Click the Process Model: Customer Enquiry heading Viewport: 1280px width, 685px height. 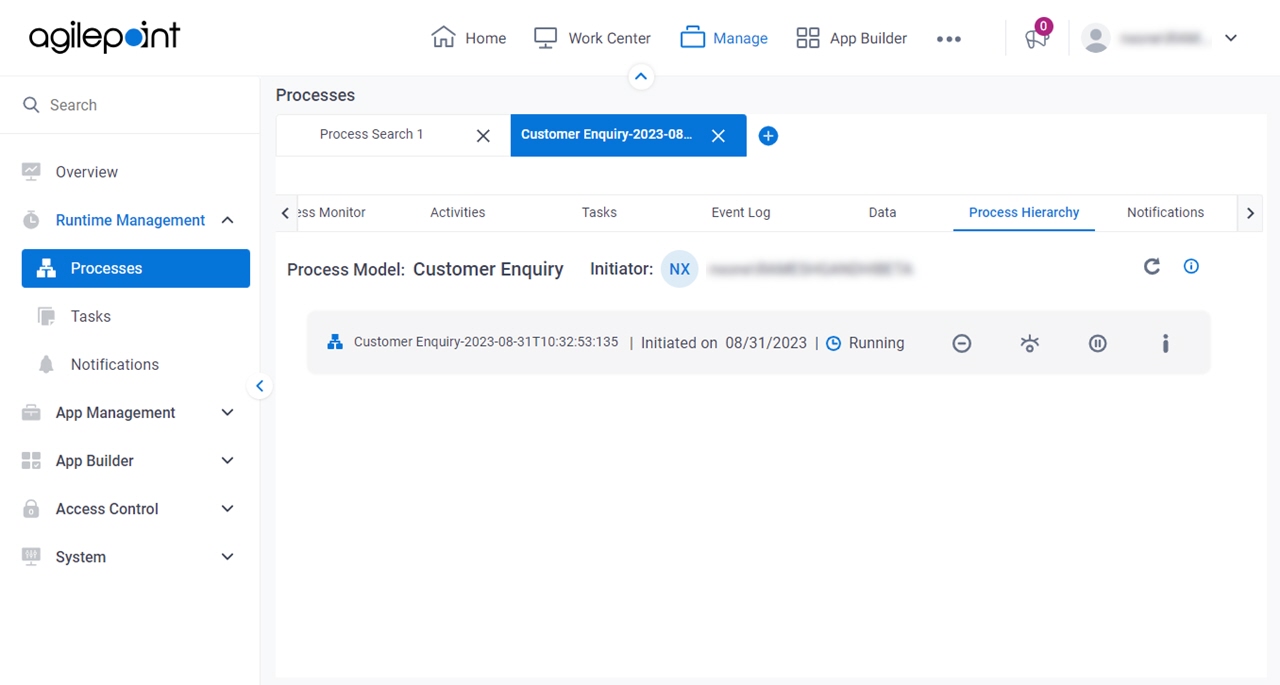425,269
